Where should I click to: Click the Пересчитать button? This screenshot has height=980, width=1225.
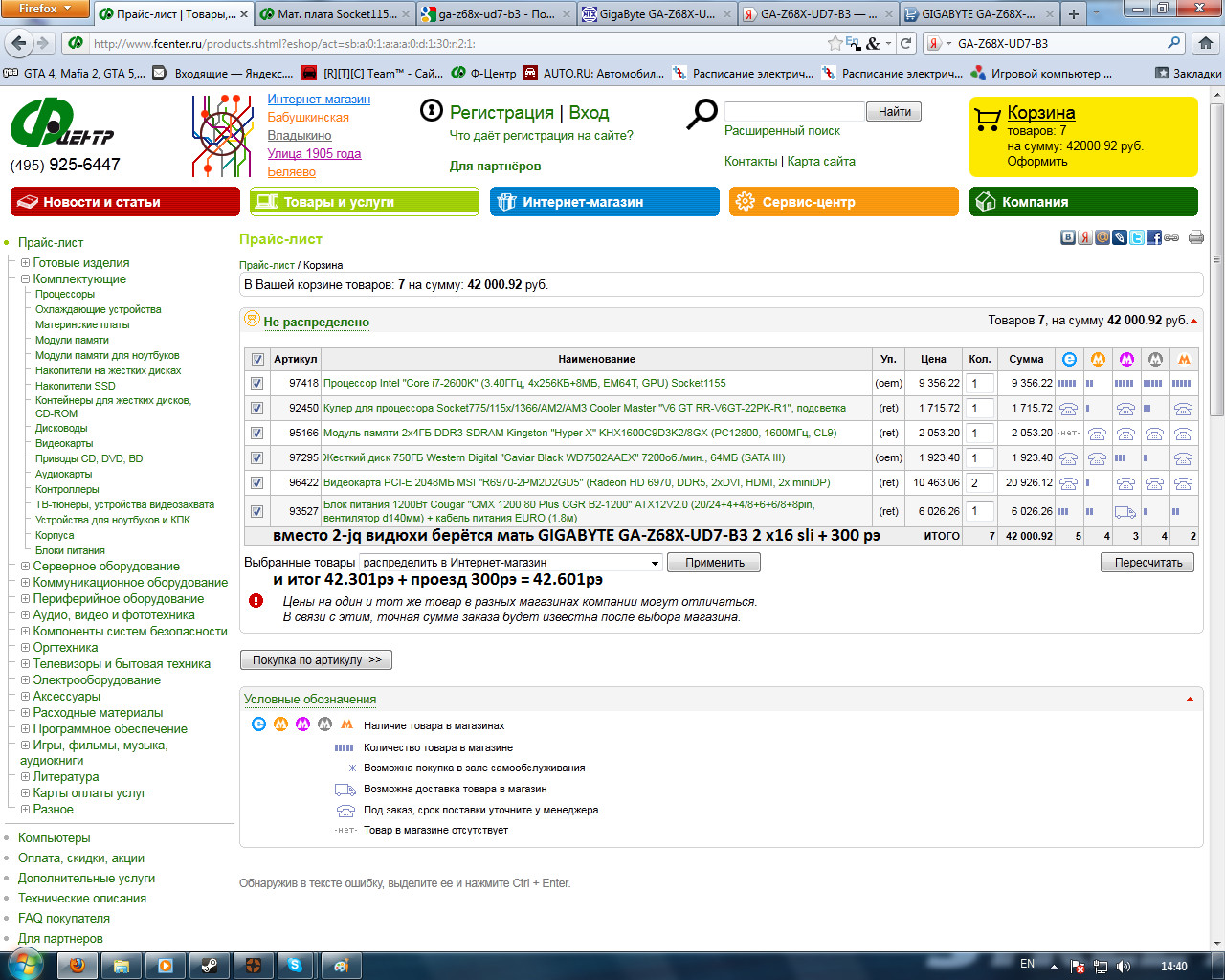tap(1148, 563)
